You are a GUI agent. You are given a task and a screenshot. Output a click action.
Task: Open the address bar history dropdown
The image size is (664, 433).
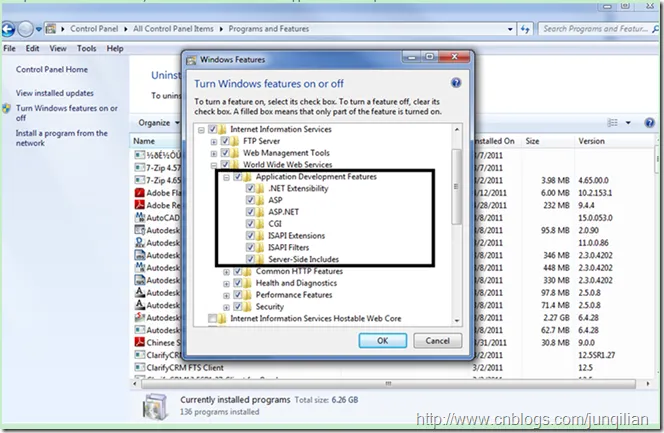(510, 29)
